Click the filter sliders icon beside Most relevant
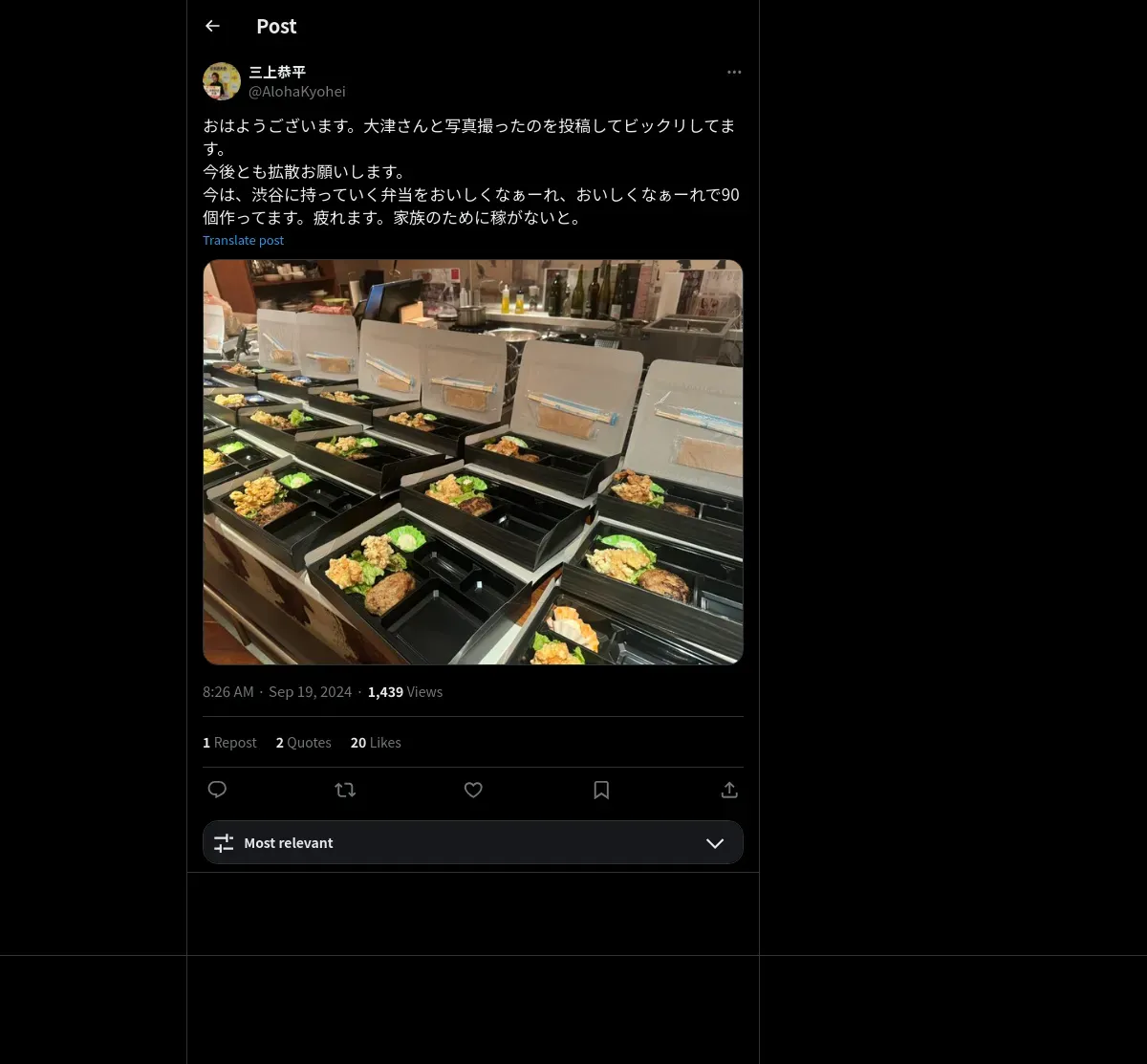The height and width of the screenshot is (1064, 1147). (x=224, y=843)
